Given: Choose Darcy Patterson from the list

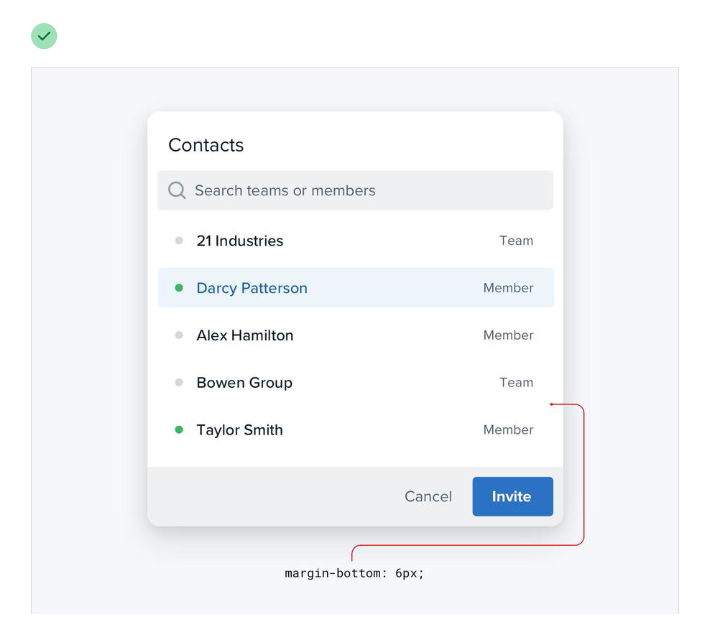Looking at the screenshot, I should (x=252, y=288).
